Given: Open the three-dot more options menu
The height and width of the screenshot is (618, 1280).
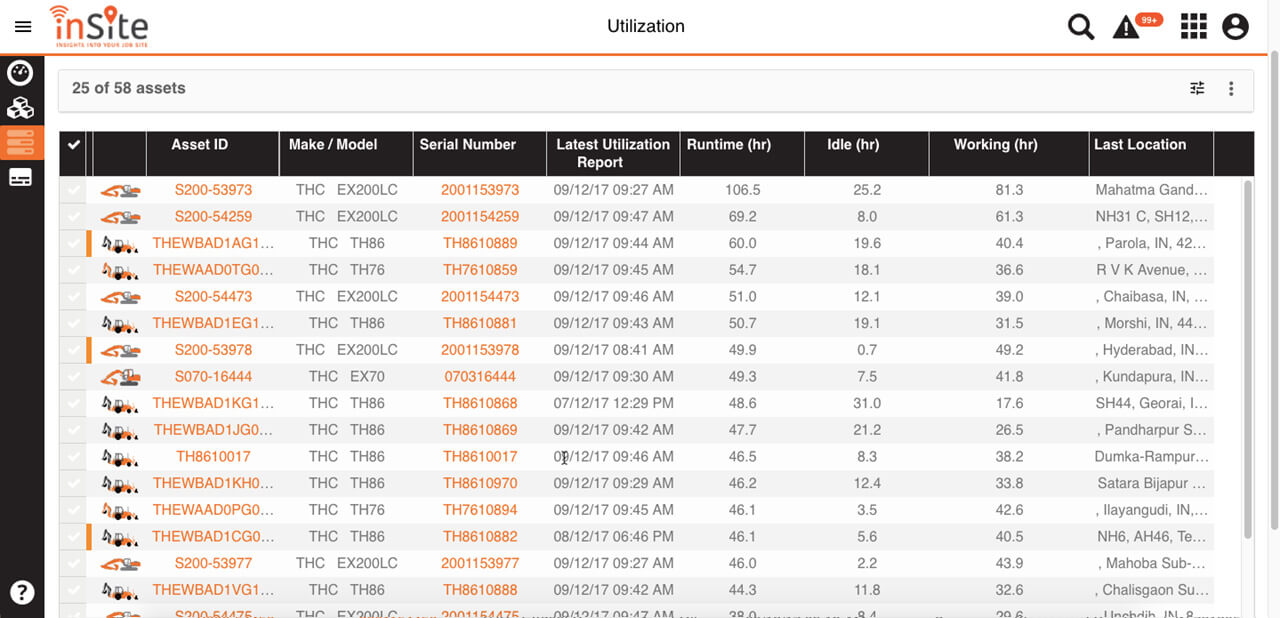Looking at the screenshot, I should click(1231, 89).
